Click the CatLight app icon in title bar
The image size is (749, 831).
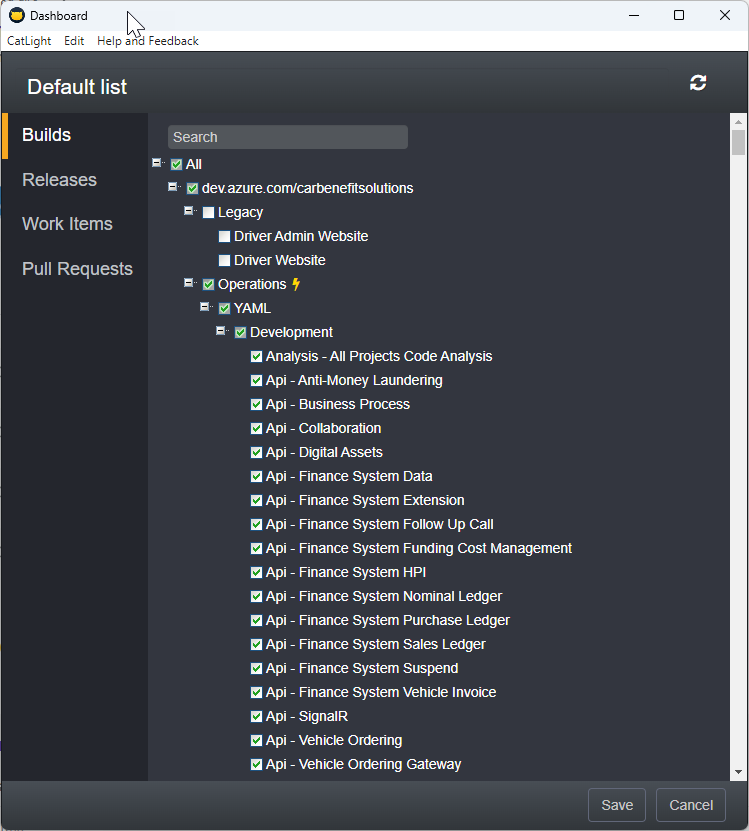pyautogui.click(x=16, y=15)
